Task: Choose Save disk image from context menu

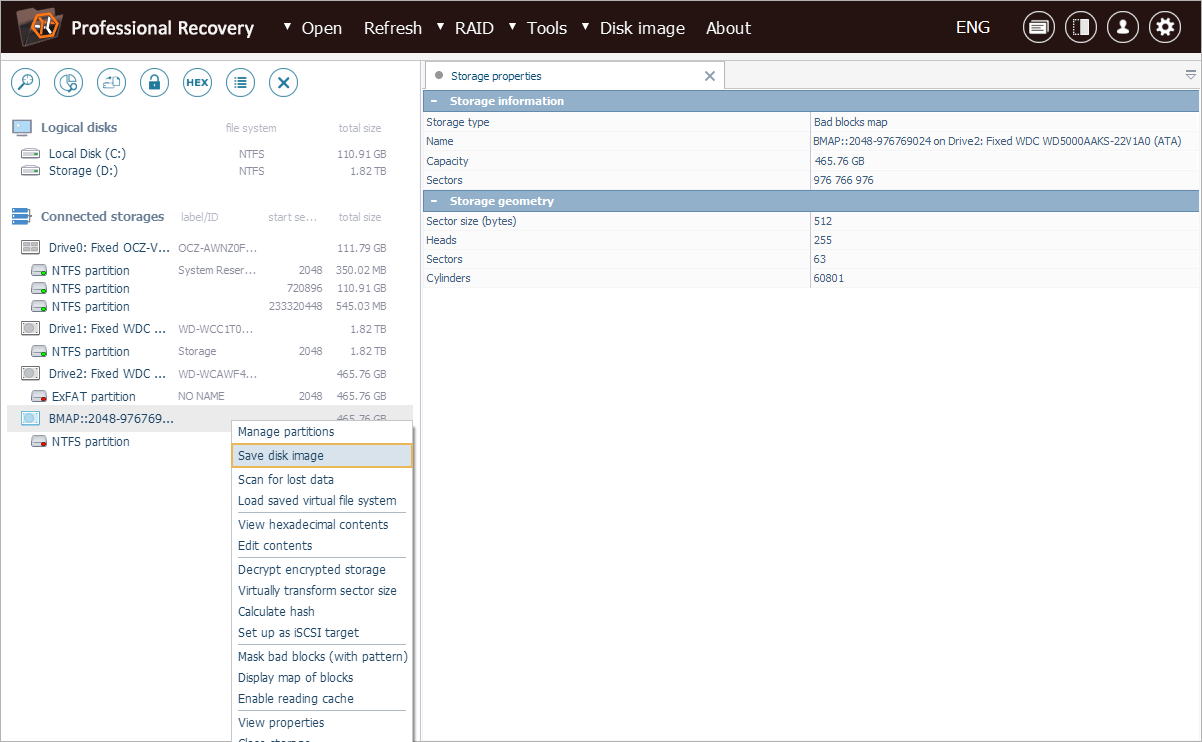Action: [321, 456]
